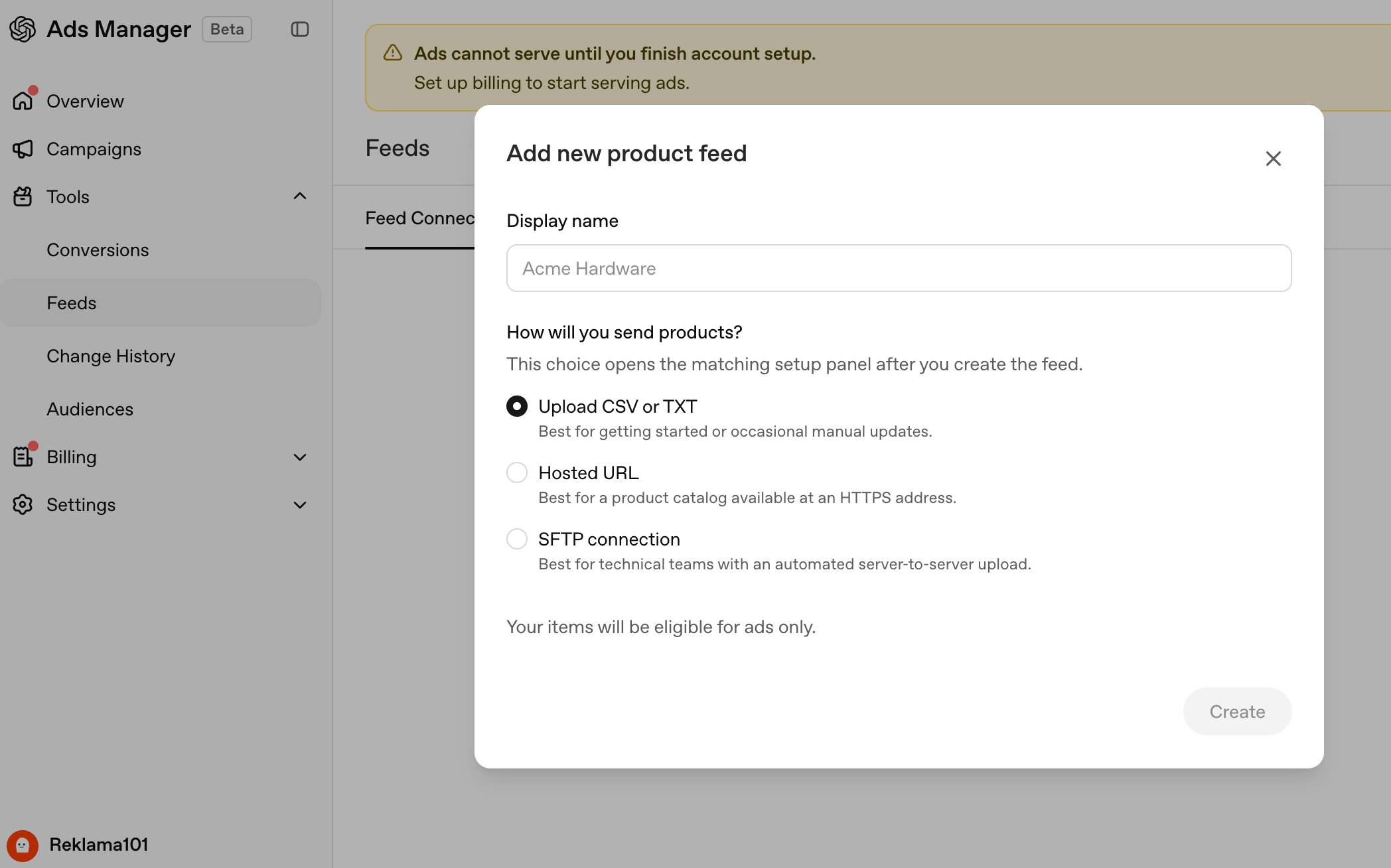1391x868 pixels.
Task: Click the Billing label in sidebar
Action: point(72,457)
